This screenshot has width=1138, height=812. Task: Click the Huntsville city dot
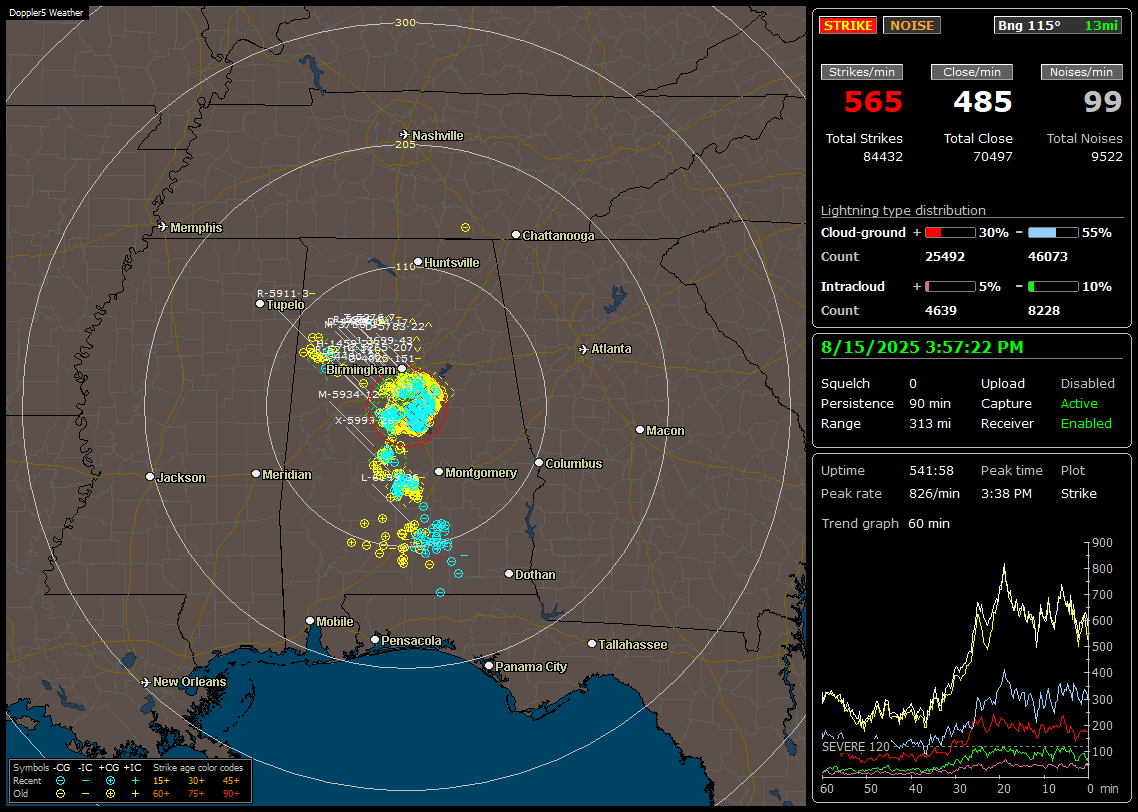[x=418, y=262]
